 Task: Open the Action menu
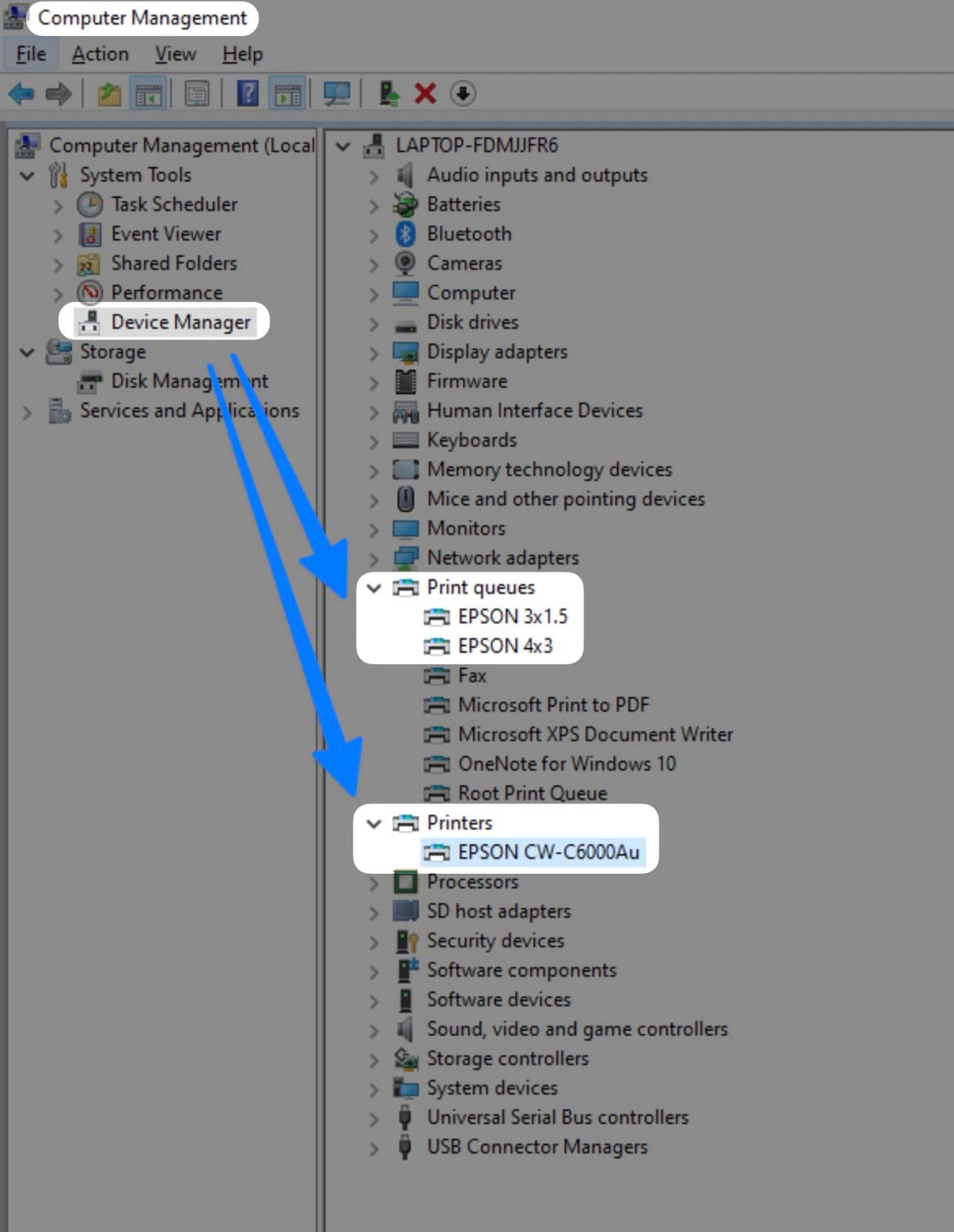(x=100, y=54)
